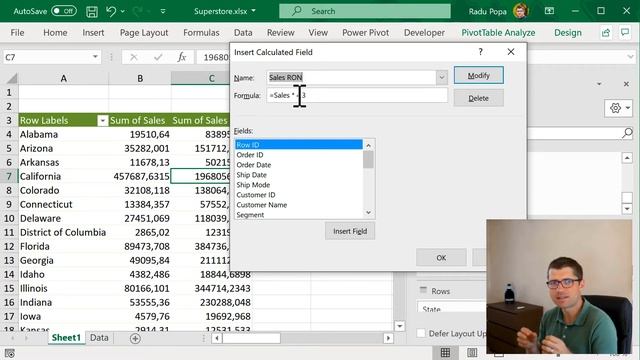Open the Name Box dropdown arrow
The image size is (640, 360).
95,57
